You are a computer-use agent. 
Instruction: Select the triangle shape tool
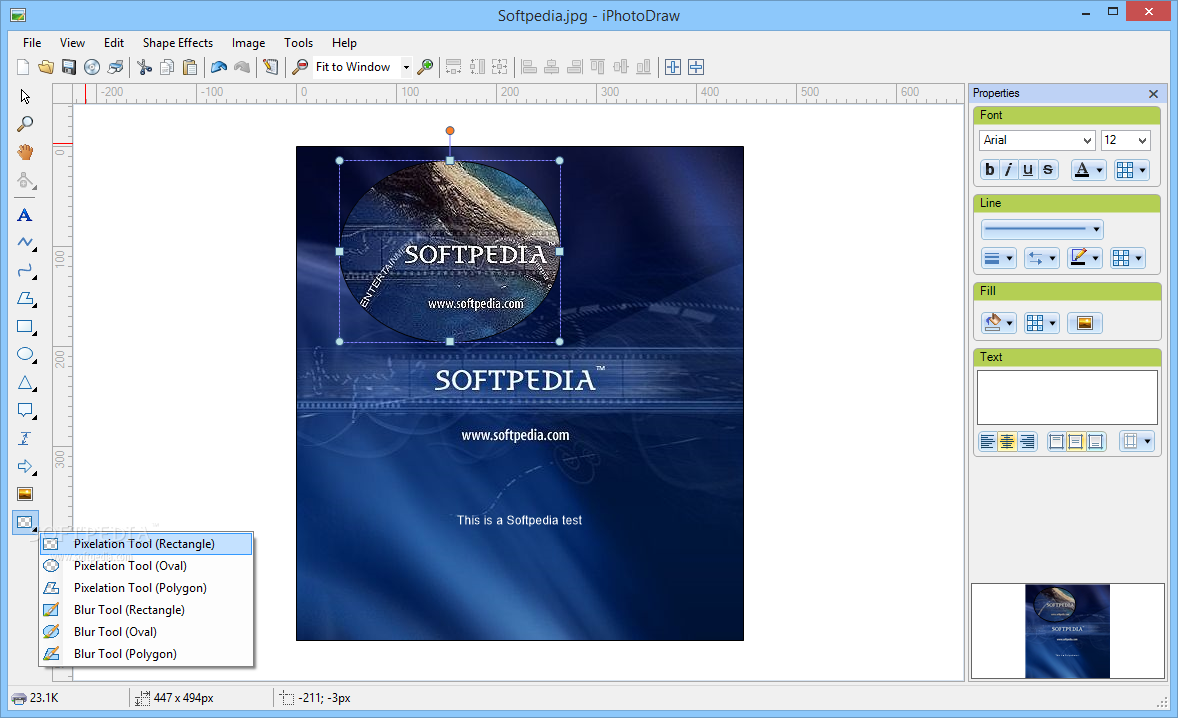point(26,382)
